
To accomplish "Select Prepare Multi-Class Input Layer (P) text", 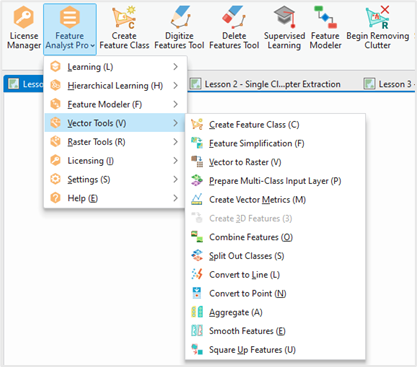I will (x=275, y=181).
